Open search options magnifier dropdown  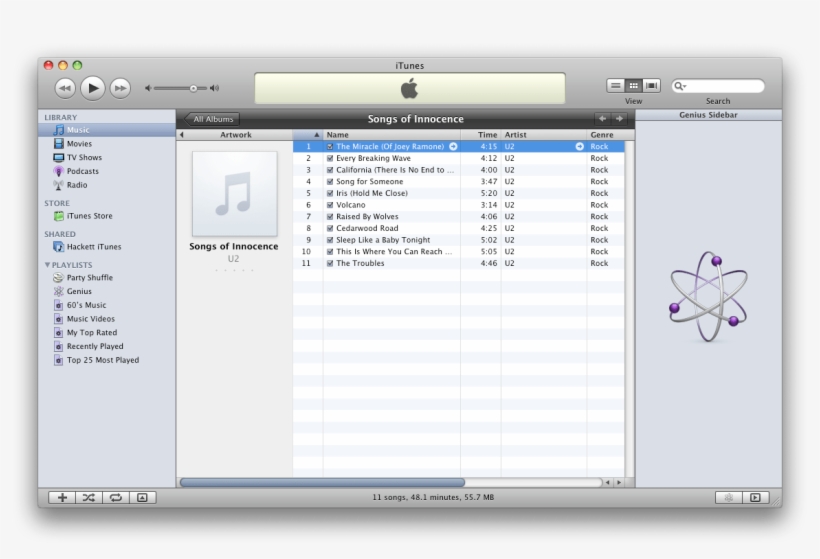point(679,86)
